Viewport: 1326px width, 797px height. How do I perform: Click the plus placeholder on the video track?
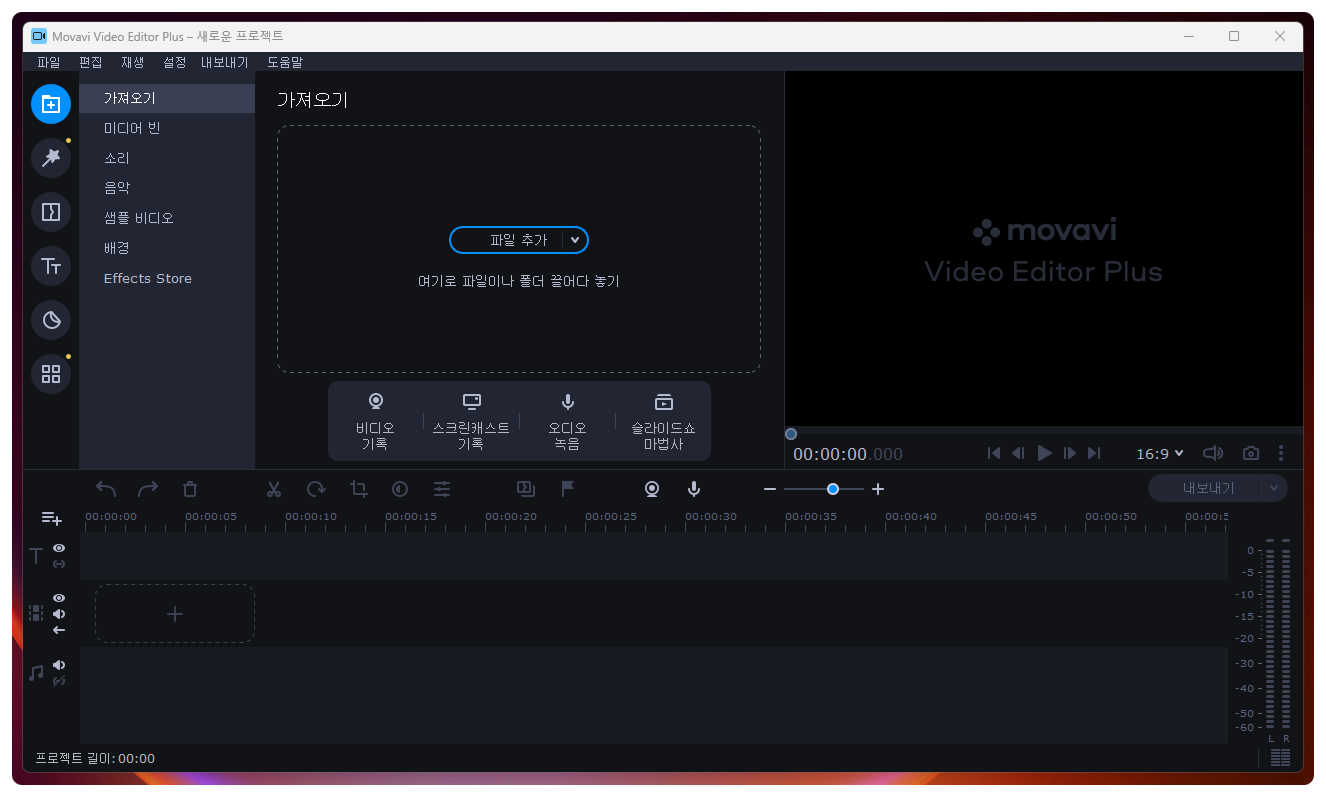click(175, 614)
